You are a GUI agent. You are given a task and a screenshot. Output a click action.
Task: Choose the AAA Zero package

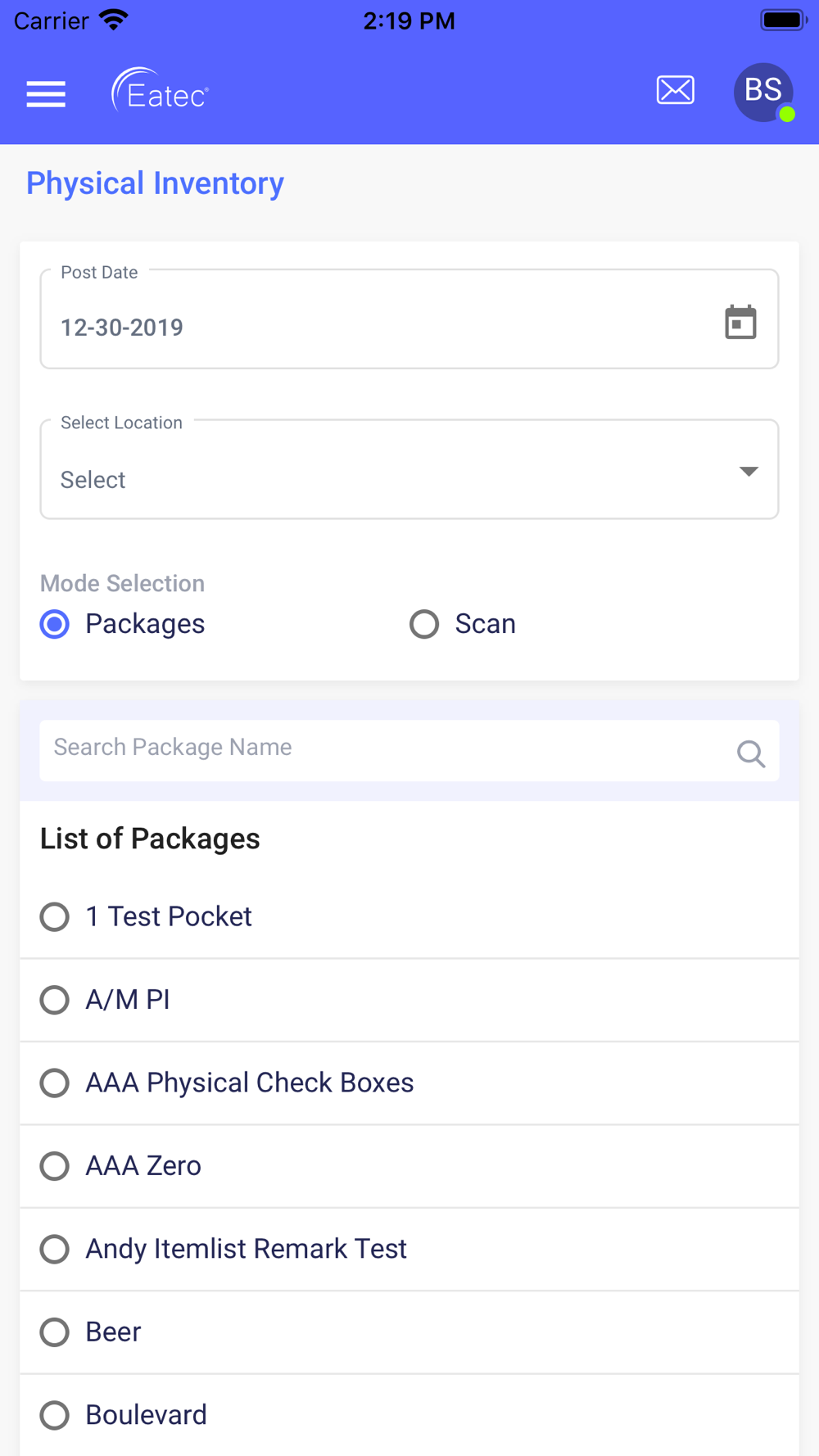(x=55, y=1166)
